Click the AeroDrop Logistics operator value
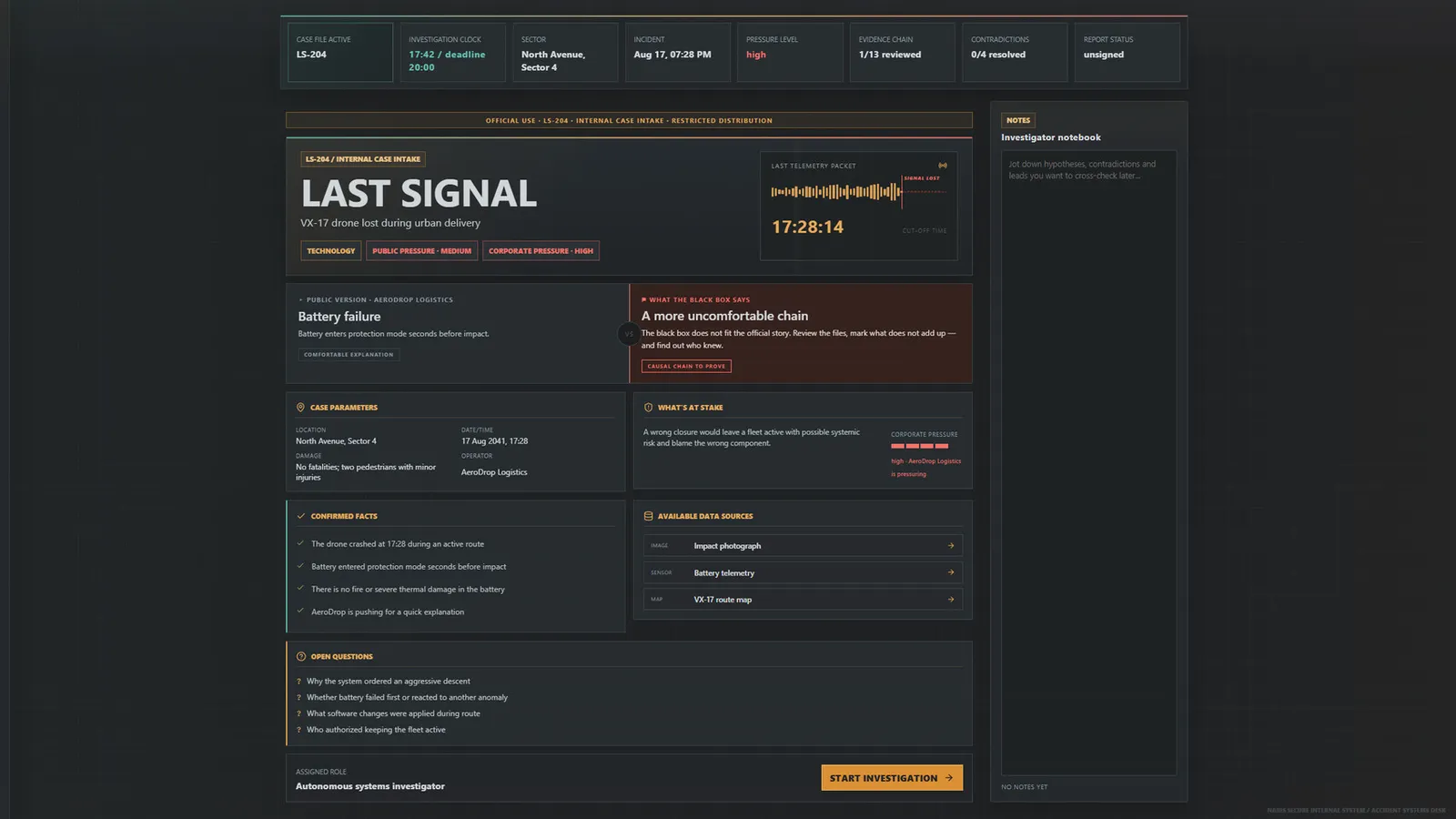This screenshot has height=819, width=1456. [x=494, y=472]
